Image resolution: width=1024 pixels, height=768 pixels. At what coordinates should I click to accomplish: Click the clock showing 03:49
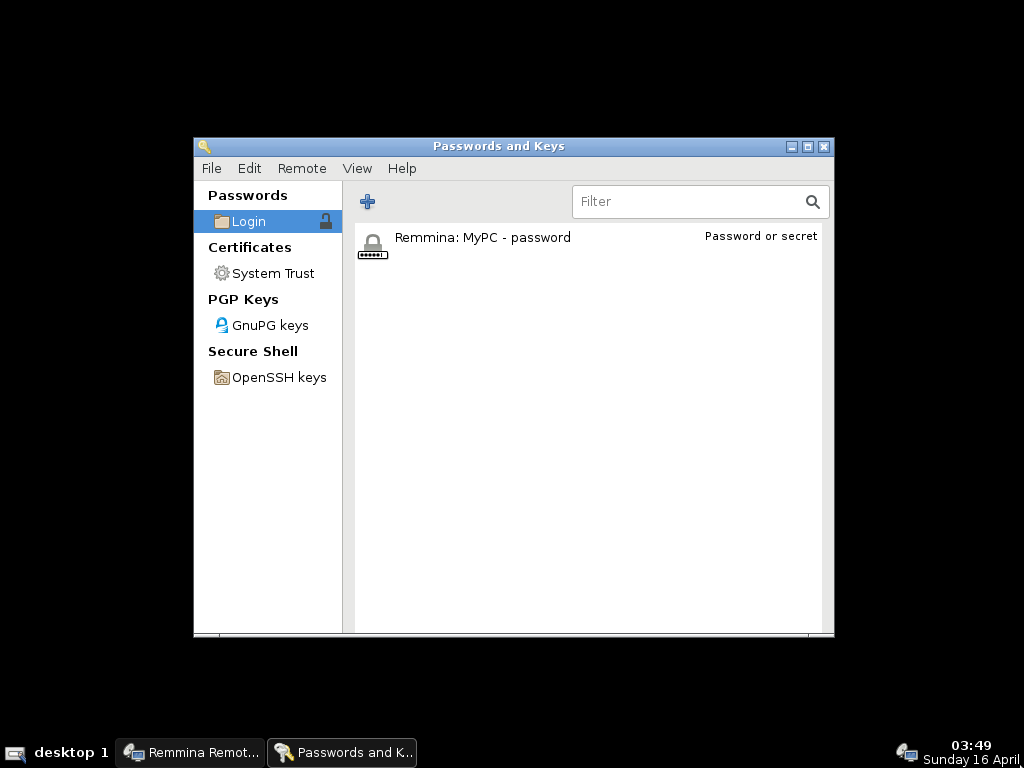[x=971, y=745]
